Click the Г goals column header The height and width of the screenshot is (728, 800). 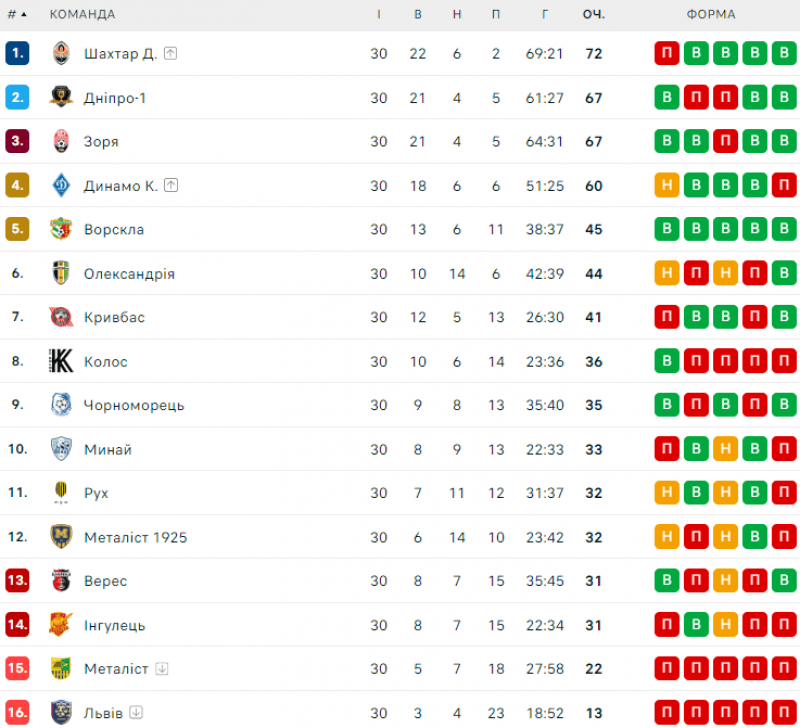545,15
